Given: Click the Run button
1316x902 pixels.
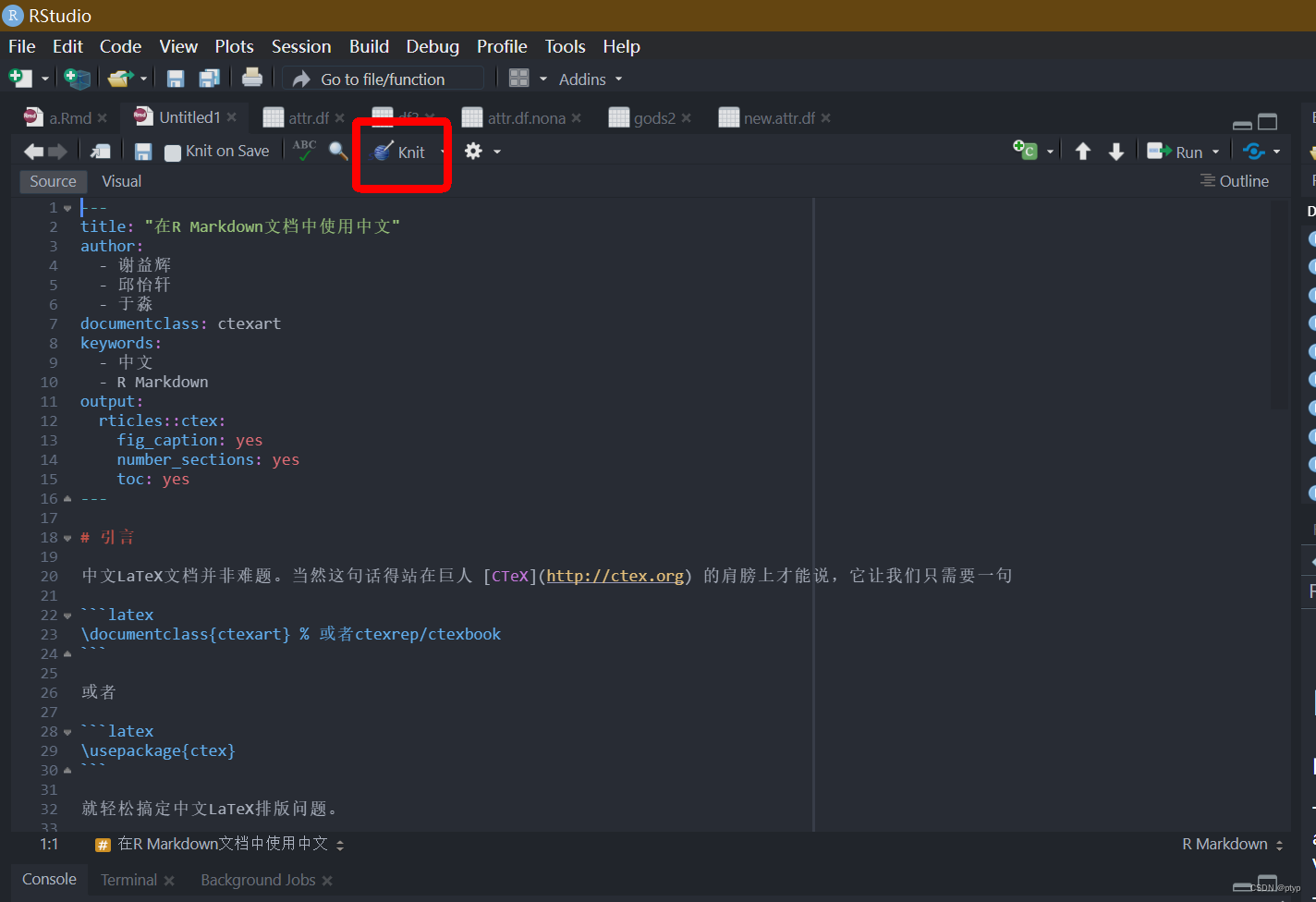Looking at the screenshot, I should click(1176, 152).
